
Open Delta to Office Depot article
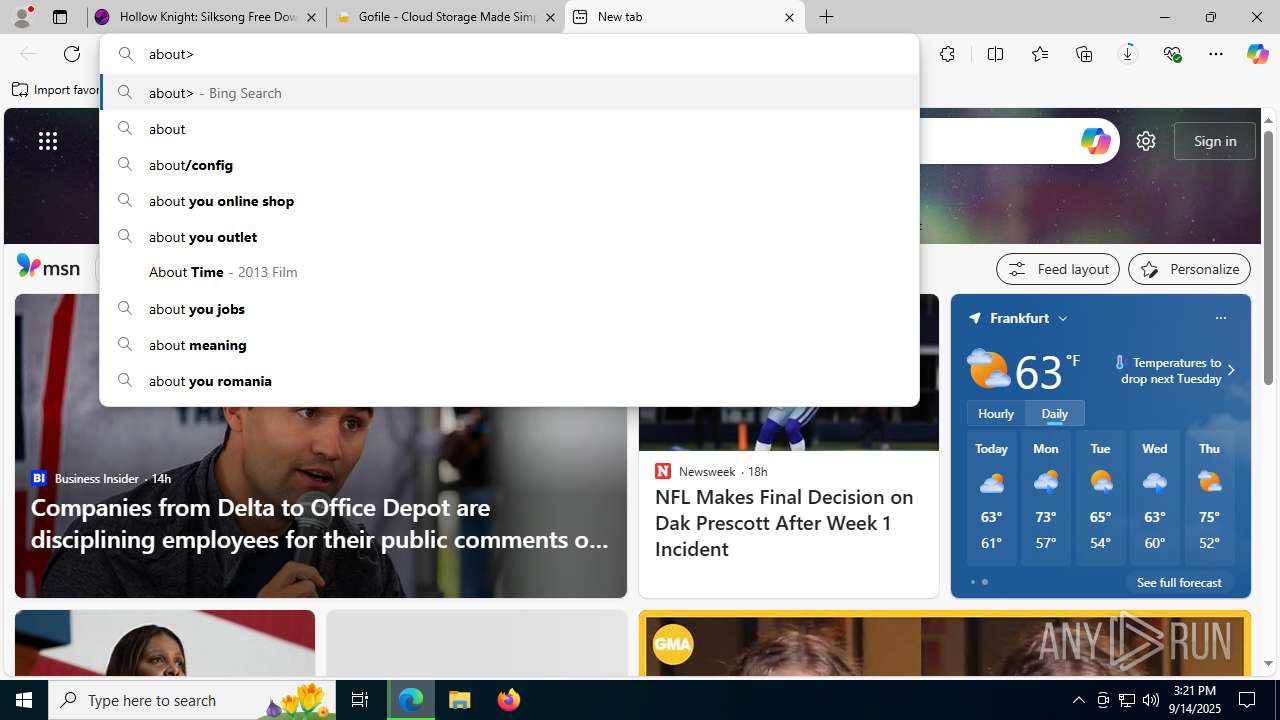pyautogui.click(x=320, y=523)
